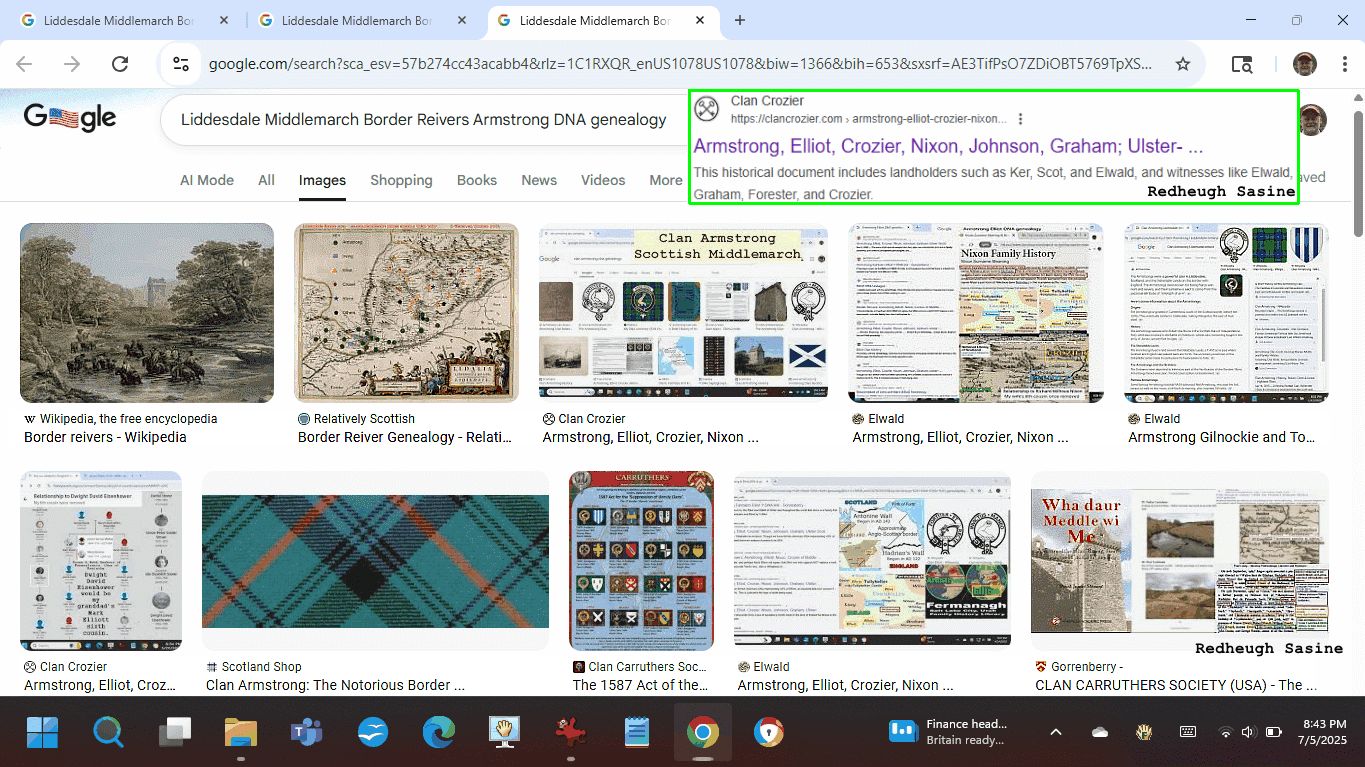
Task: Open the Windows Start menu
Action: coord(43,733)
